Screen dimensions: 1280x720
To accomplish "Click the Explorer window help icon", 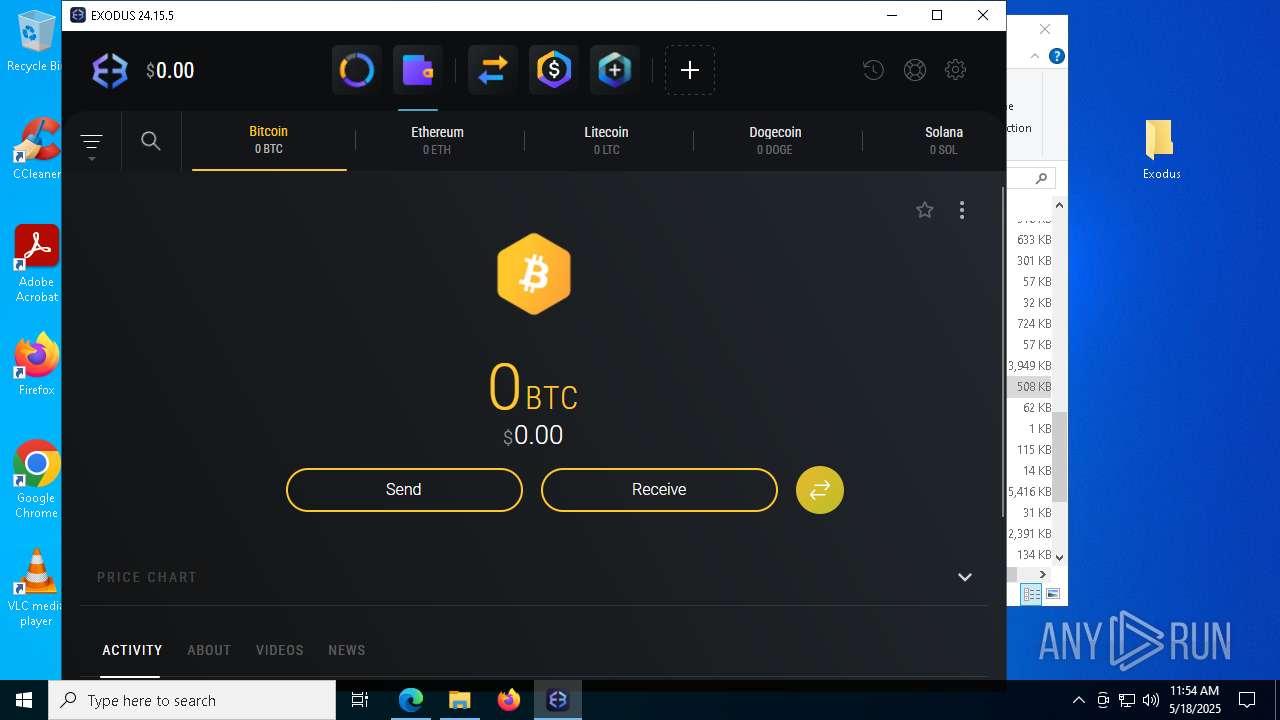I will [1056, 57].
